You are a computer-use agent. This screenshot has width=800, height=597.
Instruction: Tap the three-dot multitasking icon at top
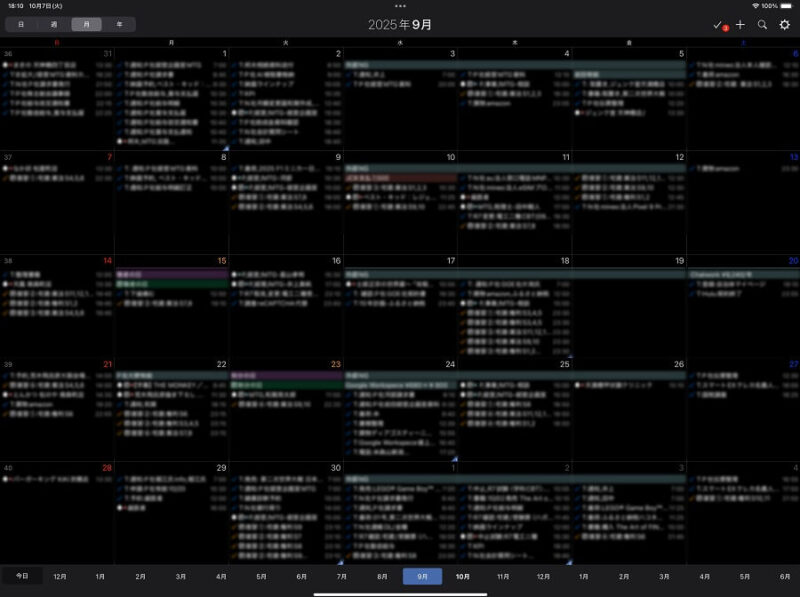point(400,5)
